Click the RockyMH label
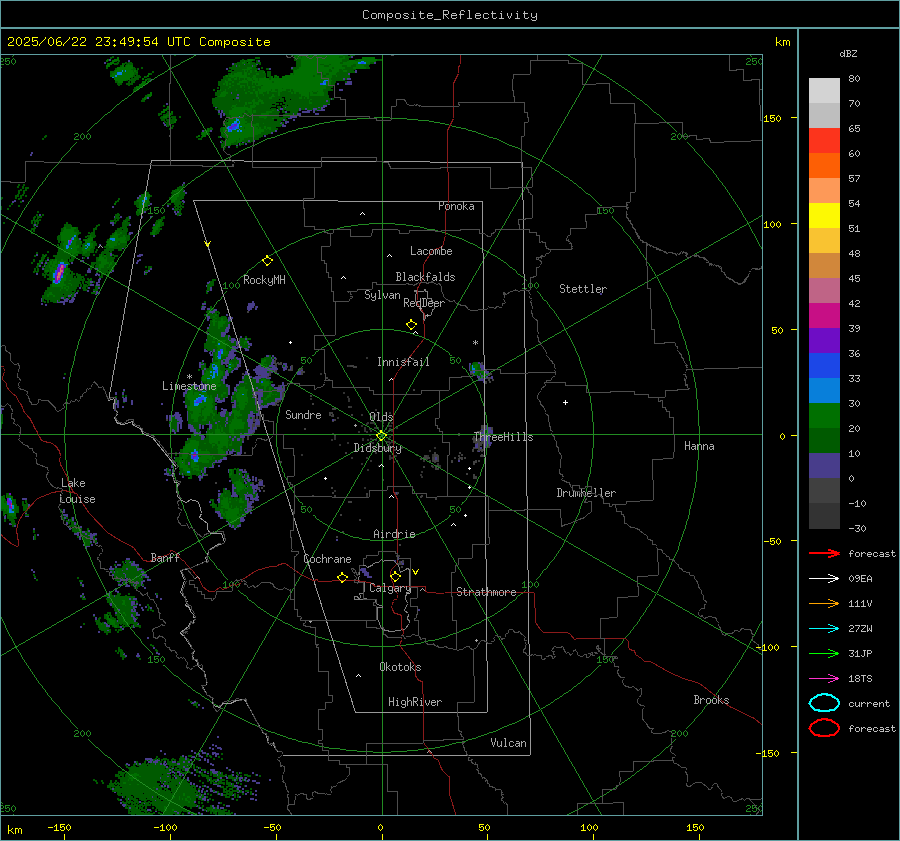 point(264,280)
